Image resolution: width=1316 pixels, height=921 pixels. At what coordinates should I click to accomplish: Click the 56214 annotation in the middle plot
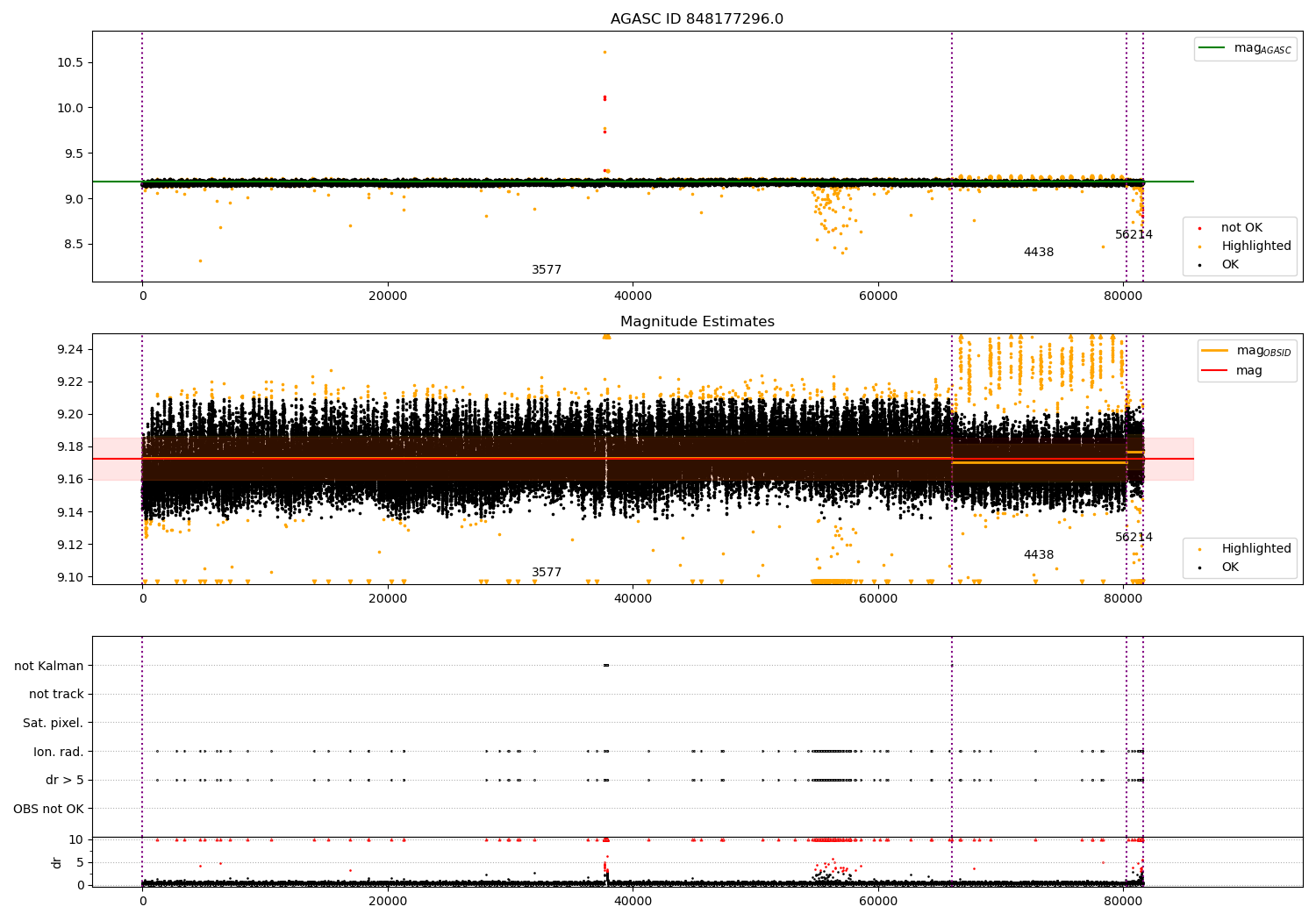[x=1134, y=538]
